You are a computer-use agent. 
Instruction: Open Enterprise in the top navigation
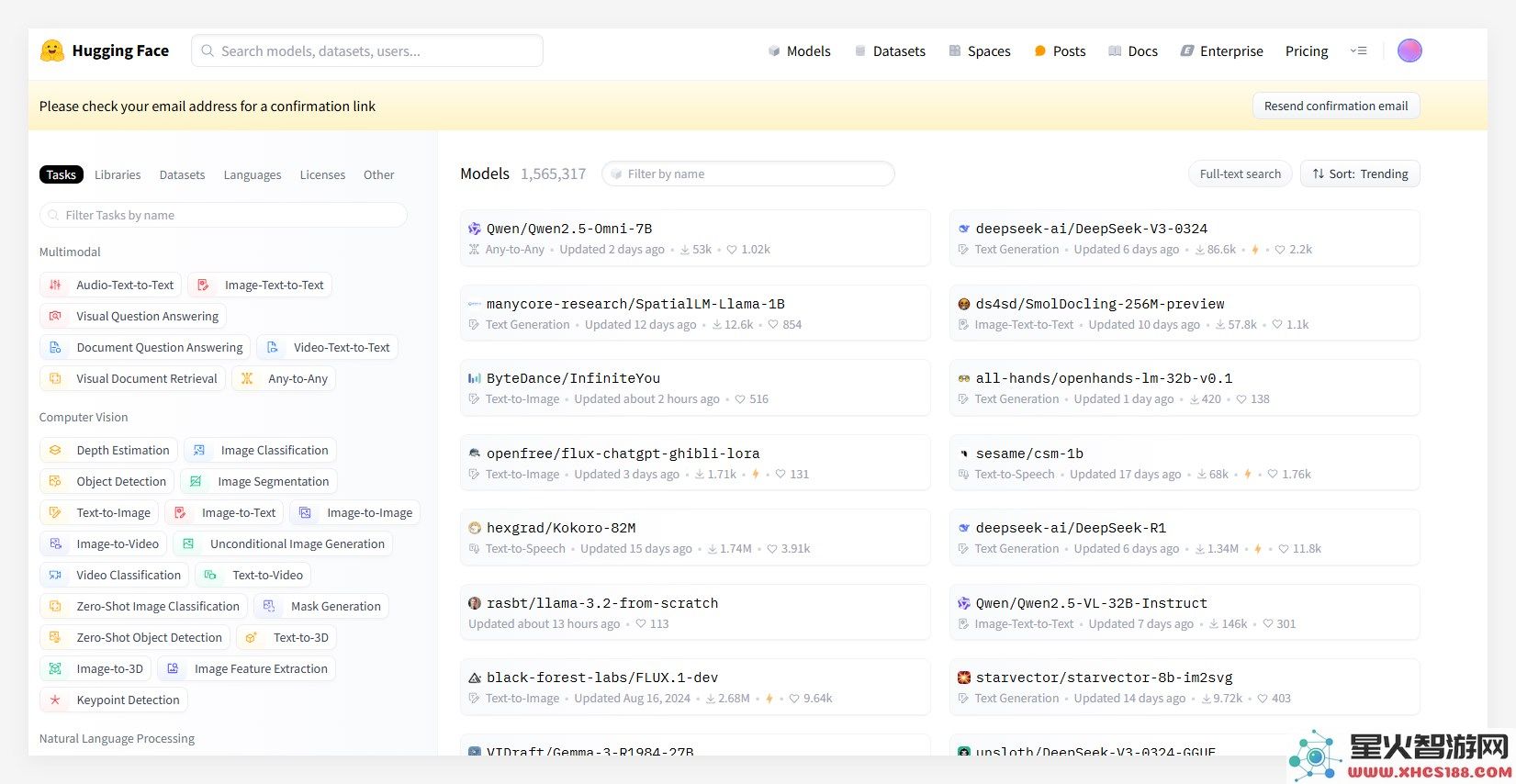pos(1221,51)
